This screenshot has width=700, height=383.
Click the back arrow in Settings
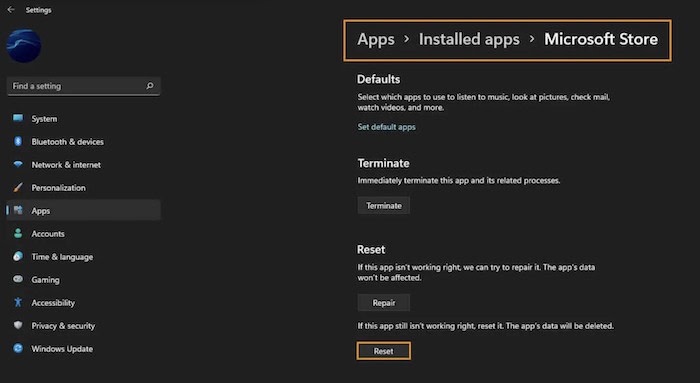11,9
